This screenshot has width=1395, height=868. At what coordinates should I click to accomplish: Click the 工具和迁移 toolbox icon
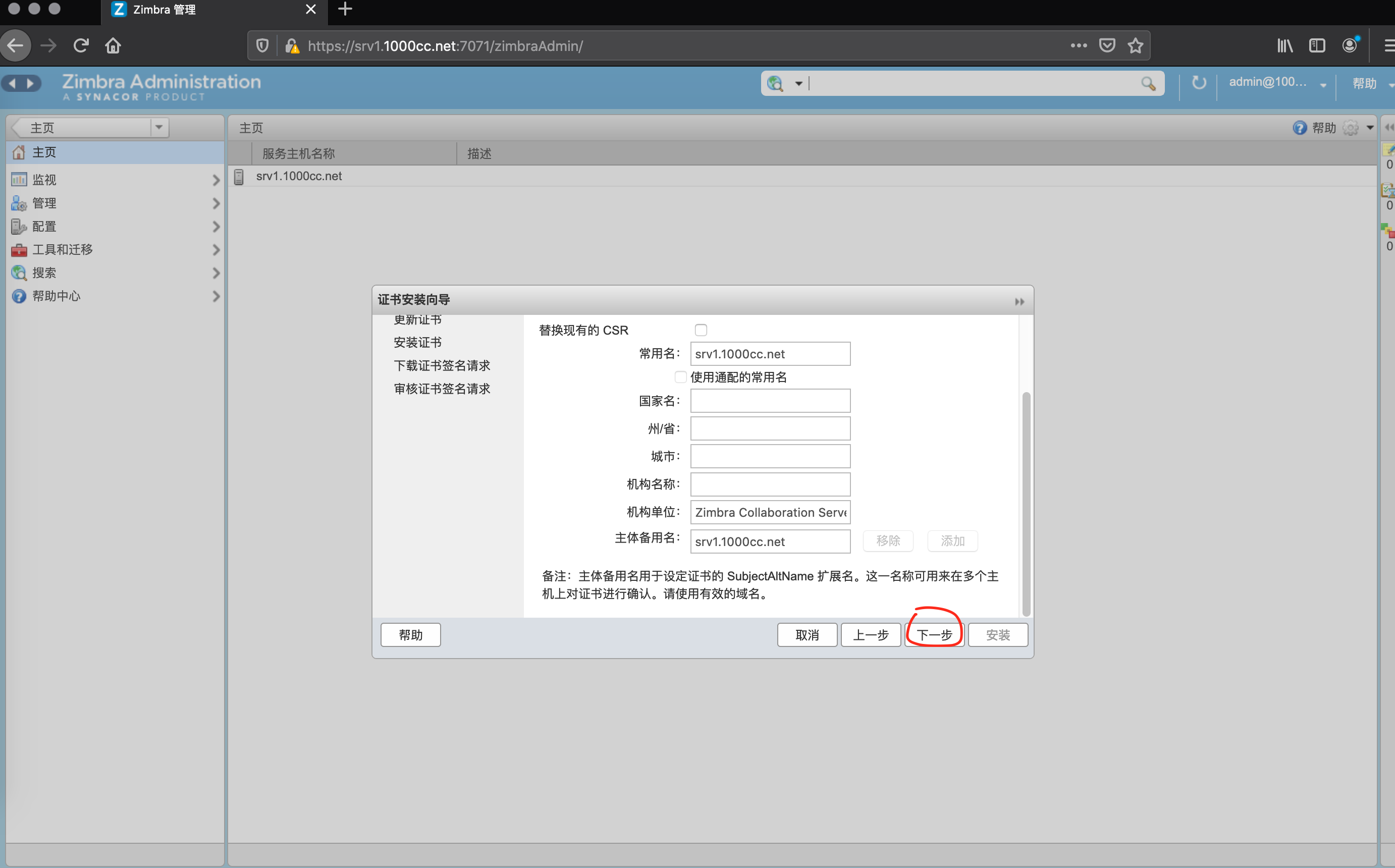pos(19,250)
